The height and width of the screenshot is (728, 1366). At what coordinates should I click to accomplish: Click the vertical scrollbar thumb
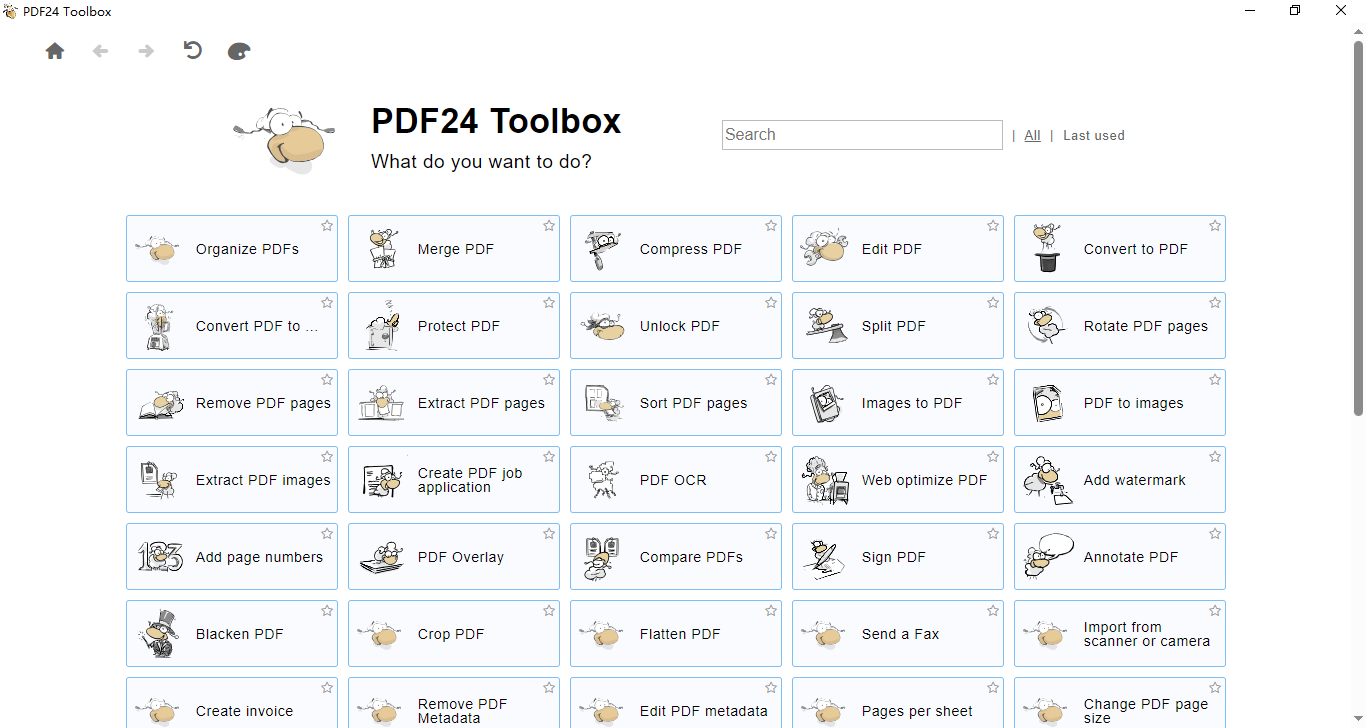1359,228
